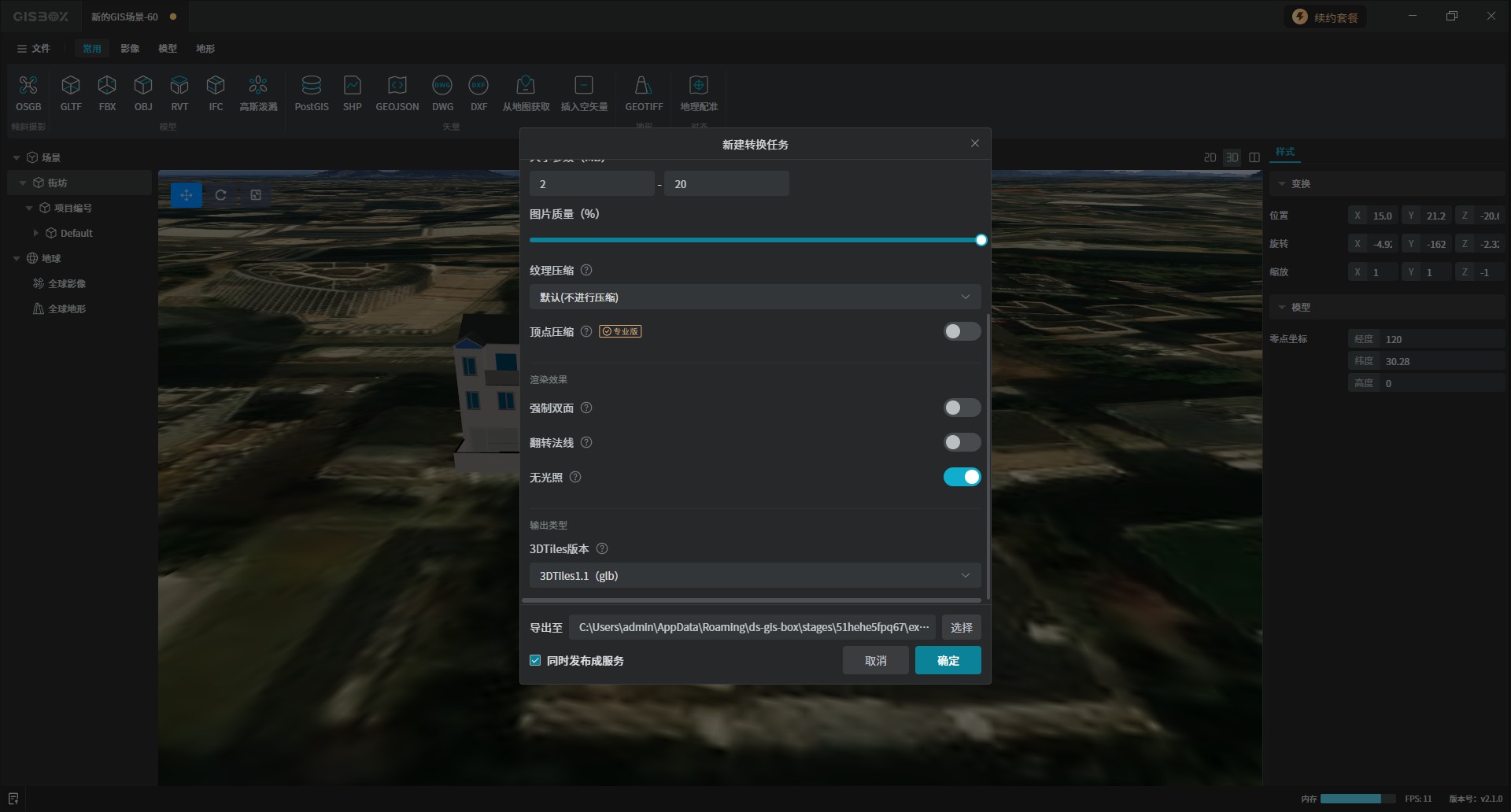Expand the Default tree node
The width and height of the screenshot is (1511, 812).
pos(36,233)
